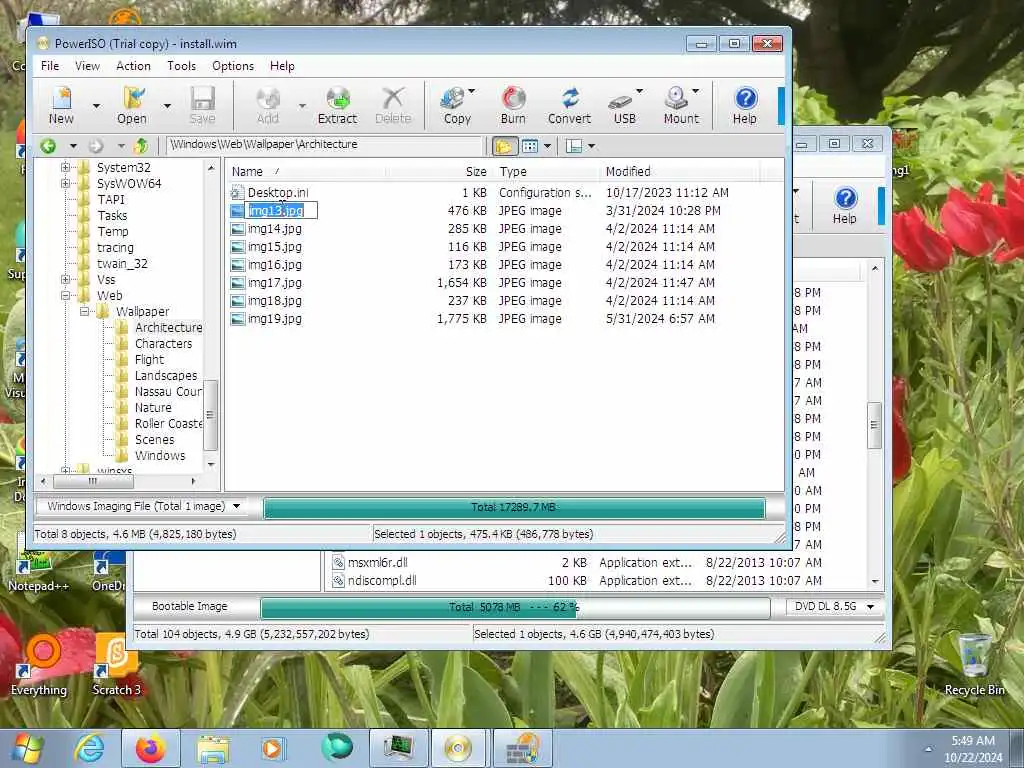
Task: Toggle the folder tree view icon
Action: point(504,146)
